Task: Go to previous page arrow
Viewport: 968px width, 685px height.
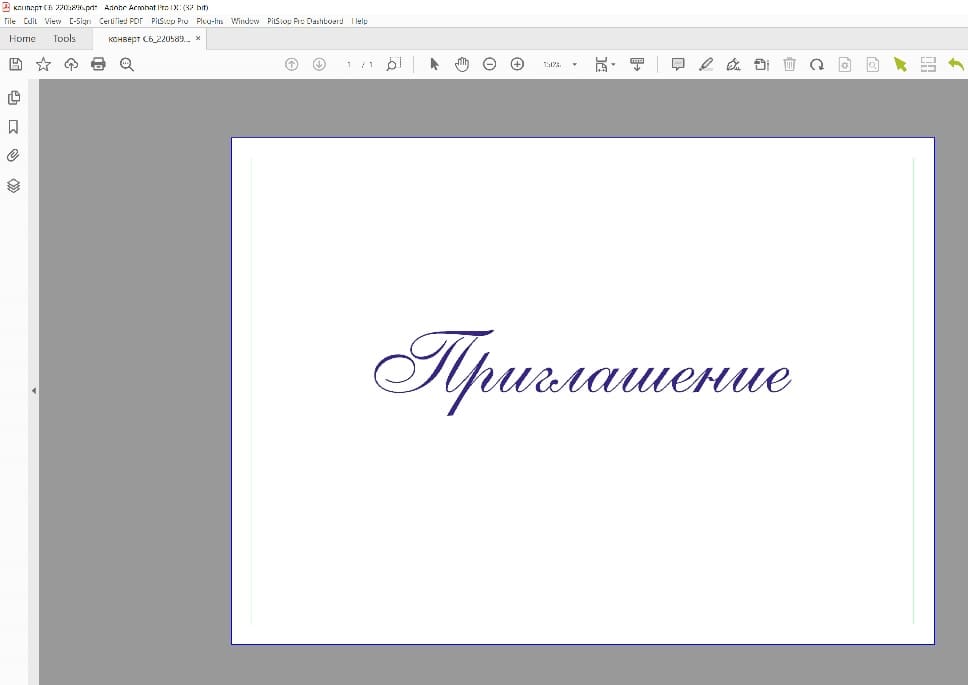Action: point(291,64)
